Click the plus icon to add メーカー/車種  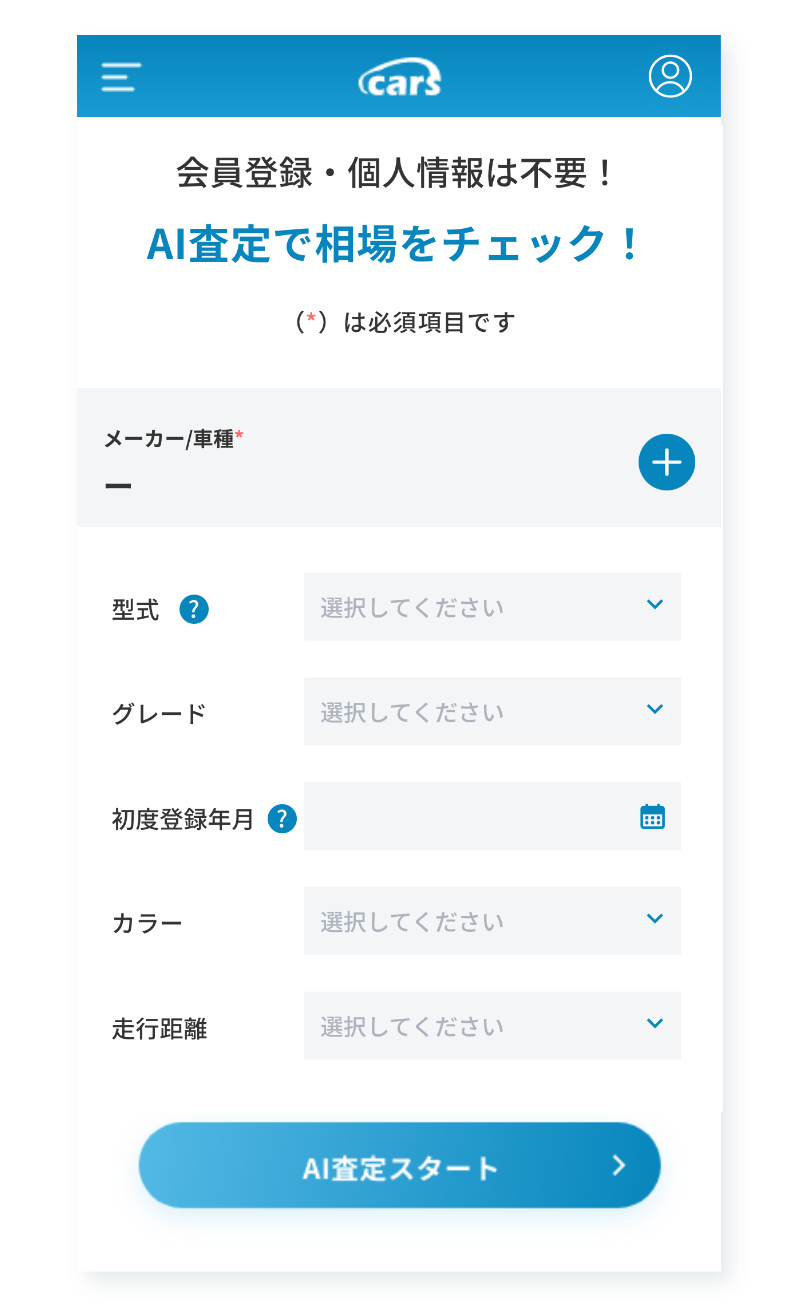point(666,462)
